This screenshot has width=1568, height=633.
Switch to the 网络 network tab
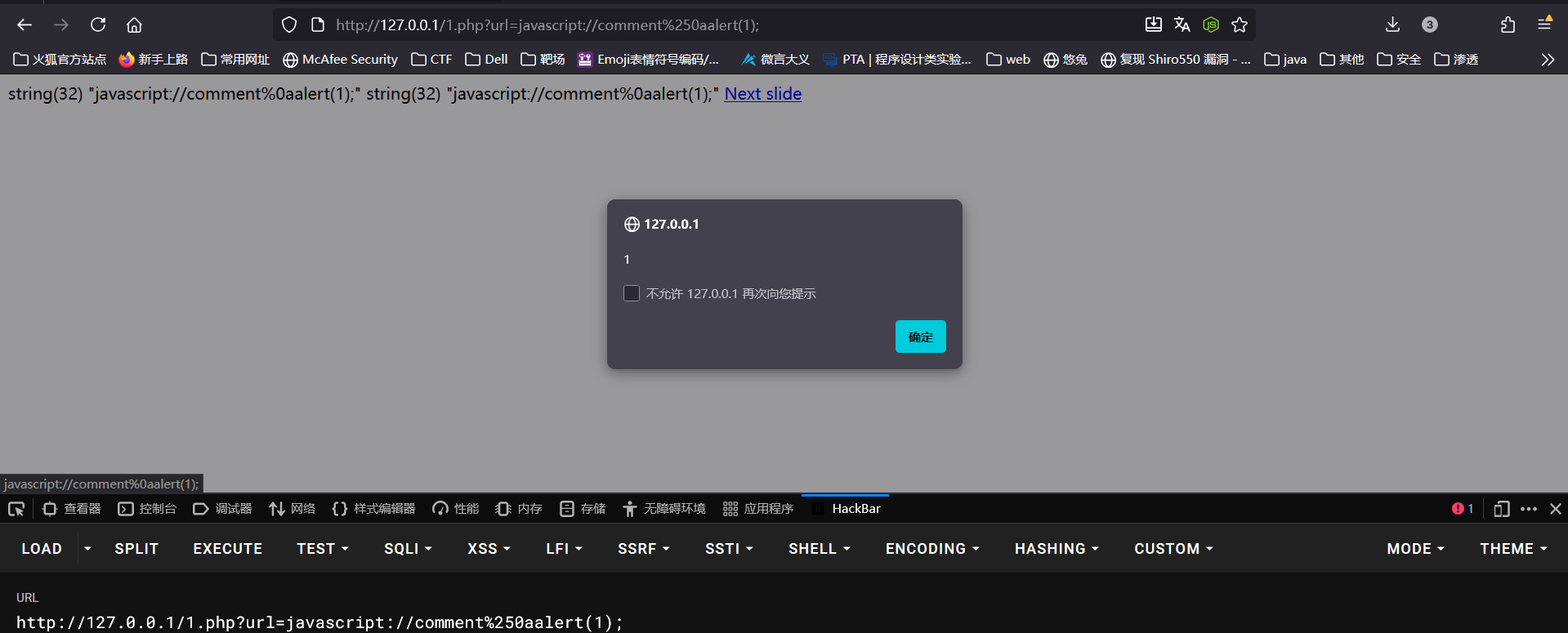click(x=293, y=509)
